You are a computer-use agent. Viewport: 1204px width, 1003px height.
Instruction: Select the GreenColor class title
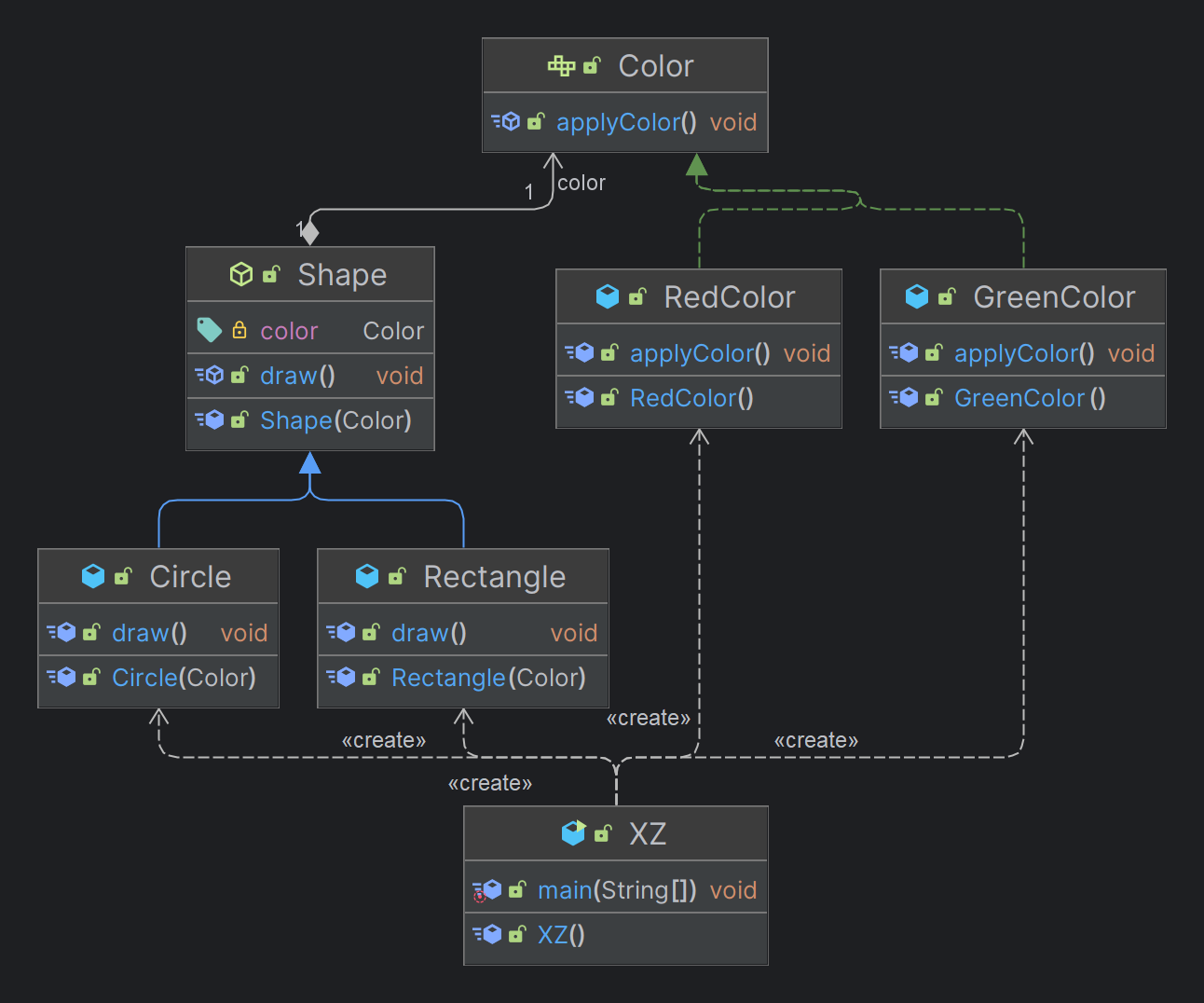(1054, 297)
